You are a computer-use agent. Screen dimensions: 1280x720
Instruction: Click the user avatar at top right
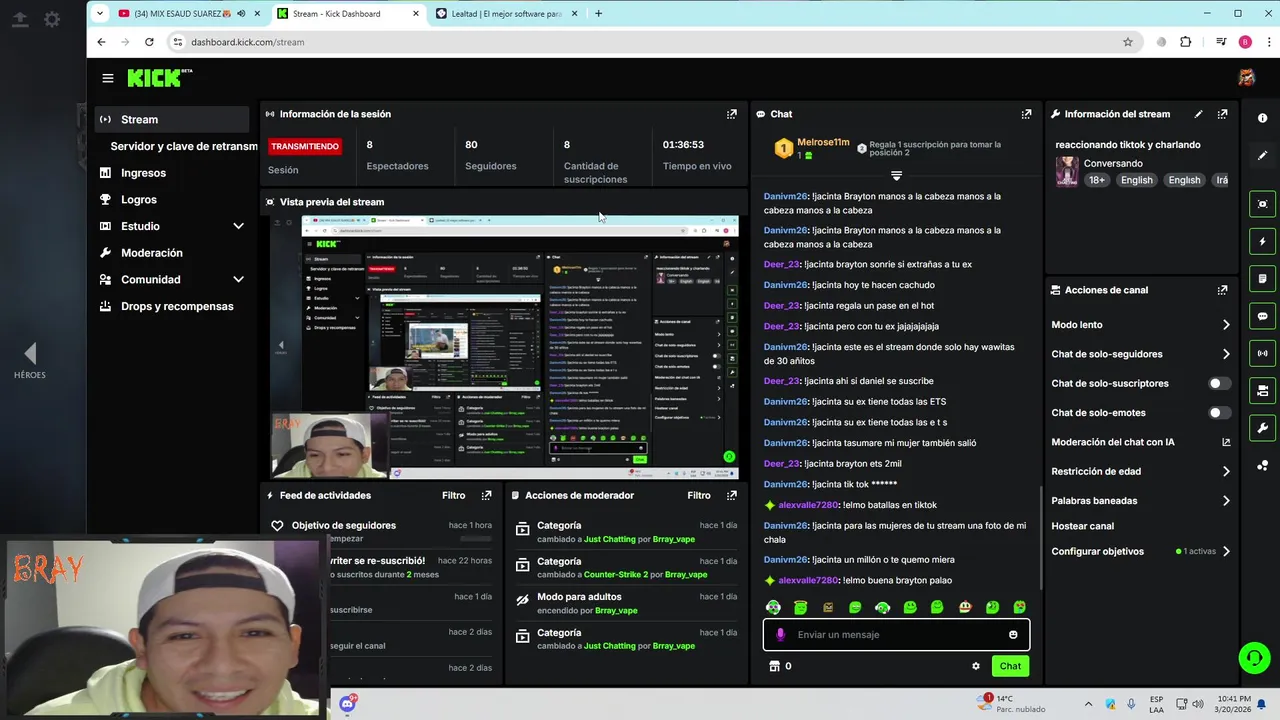pos(1246,78)
